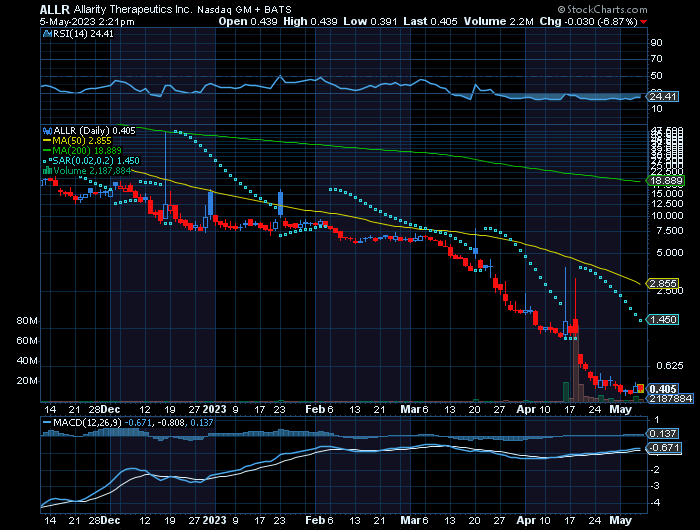The width and height of the screenshot is (700, 530).
Task: Click the 5-May-2023 2:21pm timestamp
Action: [87, 22]
